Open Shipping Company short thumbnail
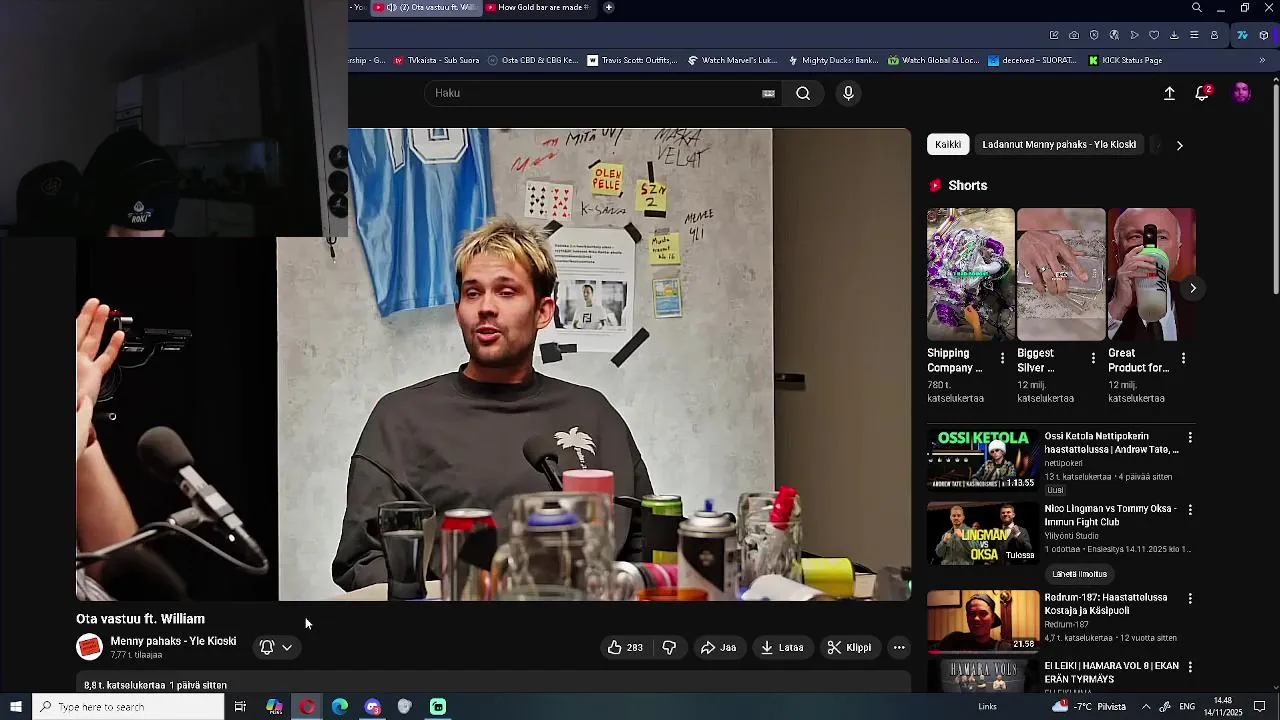This screenshot has width=1280, height=720. coord(970,275)
